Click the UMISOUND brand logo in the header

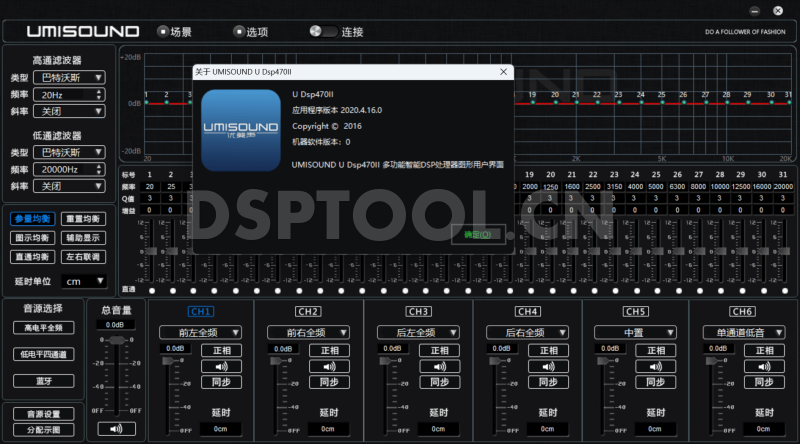click(x=83, y=32)
